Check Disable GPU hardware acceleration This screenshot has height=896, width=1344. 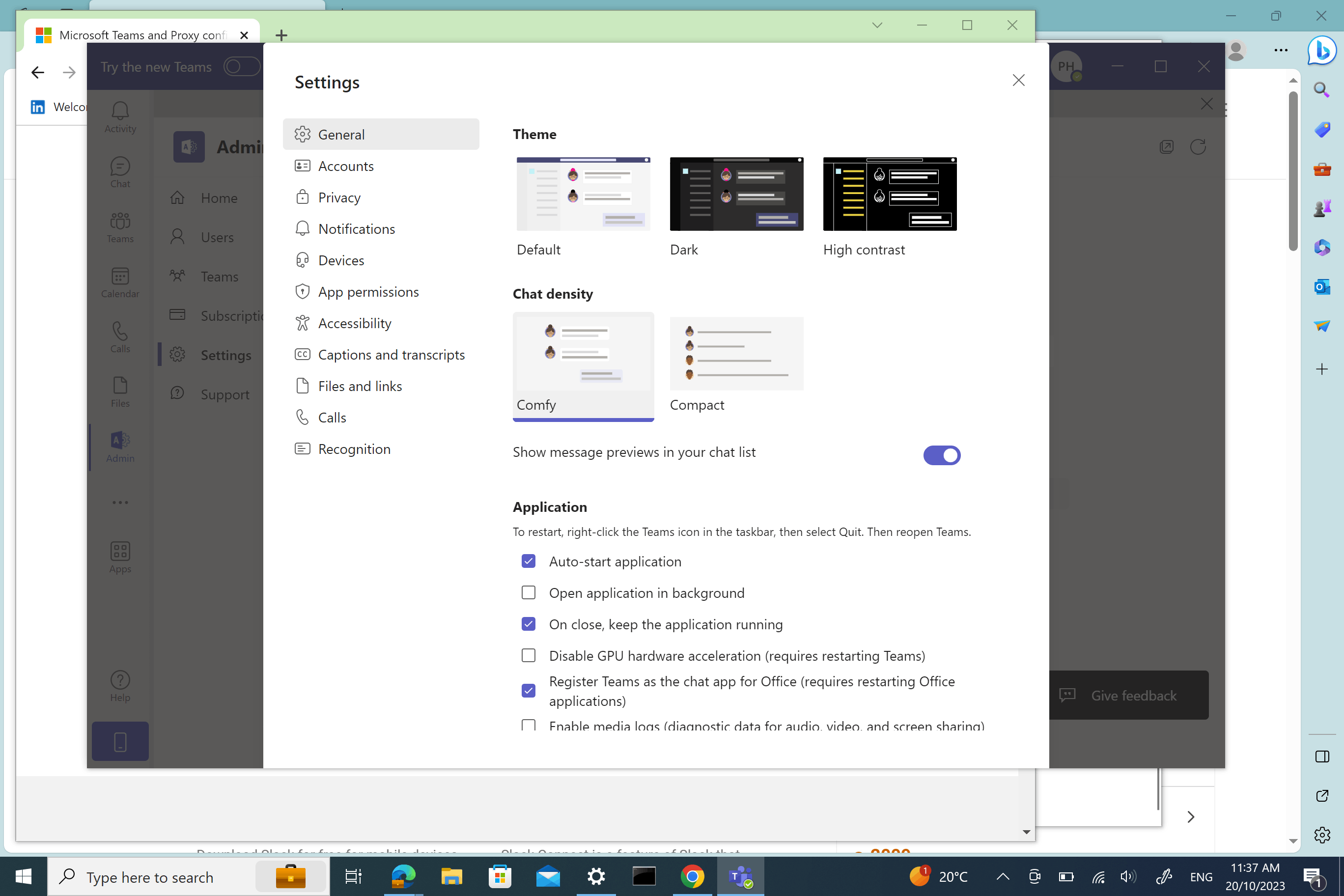tap(529, 655)
